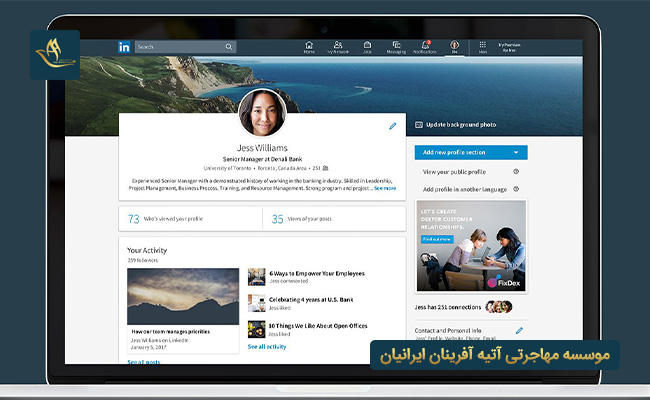Open the Notifications bell icon
Viewport: 650px width, 400px height.
tap(425, 47)
